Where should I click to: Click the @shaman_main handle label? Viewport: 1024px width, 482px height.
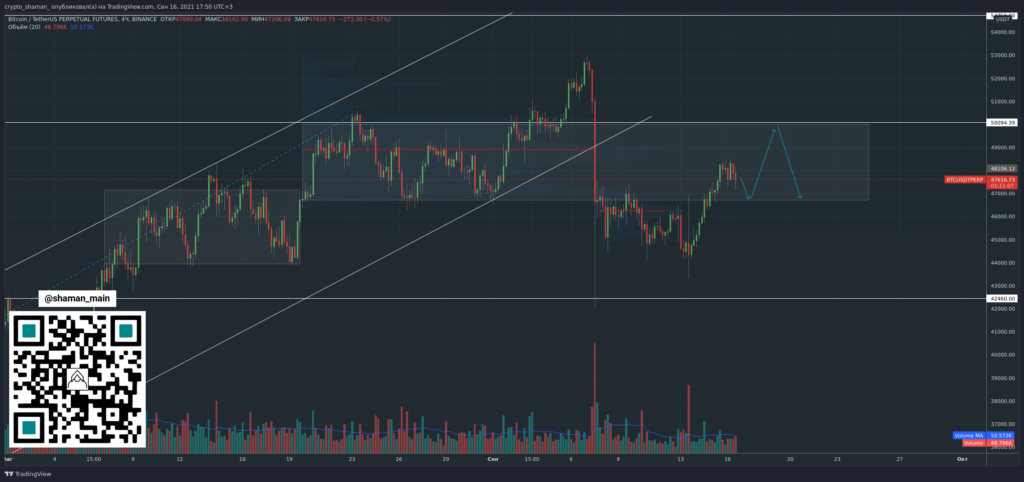pyautogui.click(x=77, y=298)
